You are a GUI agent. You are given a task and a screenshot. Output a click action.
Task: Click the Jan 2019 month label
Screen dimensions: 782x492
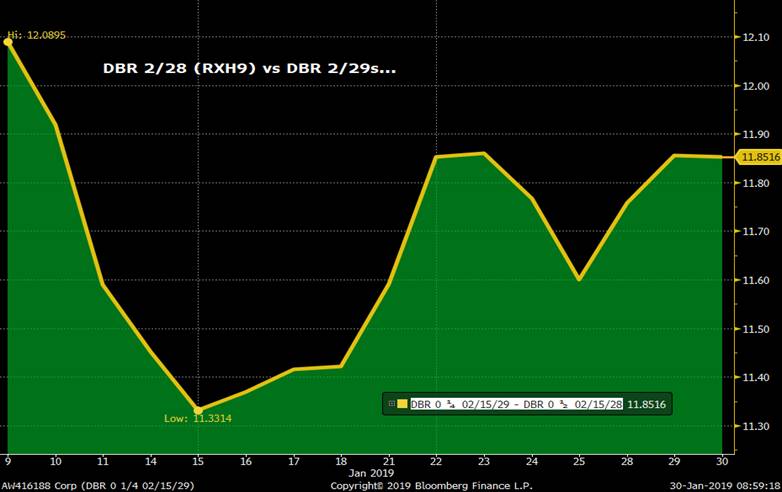(x=371, y=473)
